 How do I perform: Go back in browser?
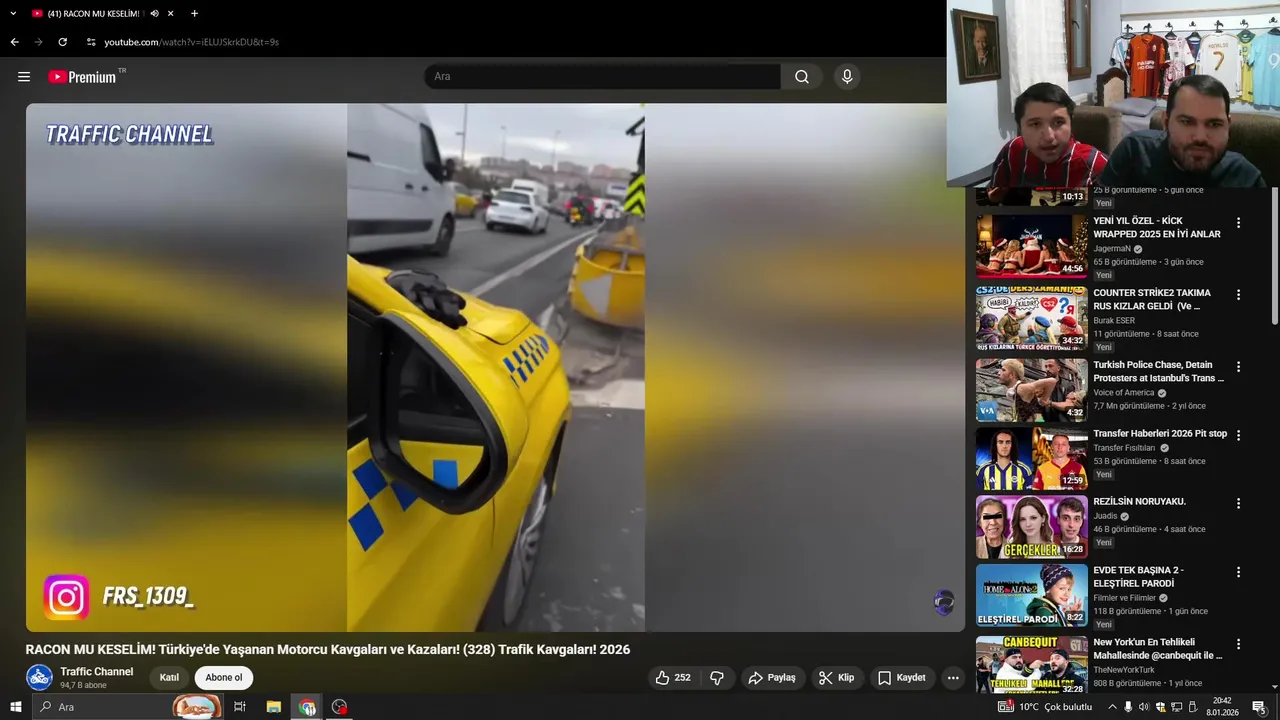[x=14, y=42]
